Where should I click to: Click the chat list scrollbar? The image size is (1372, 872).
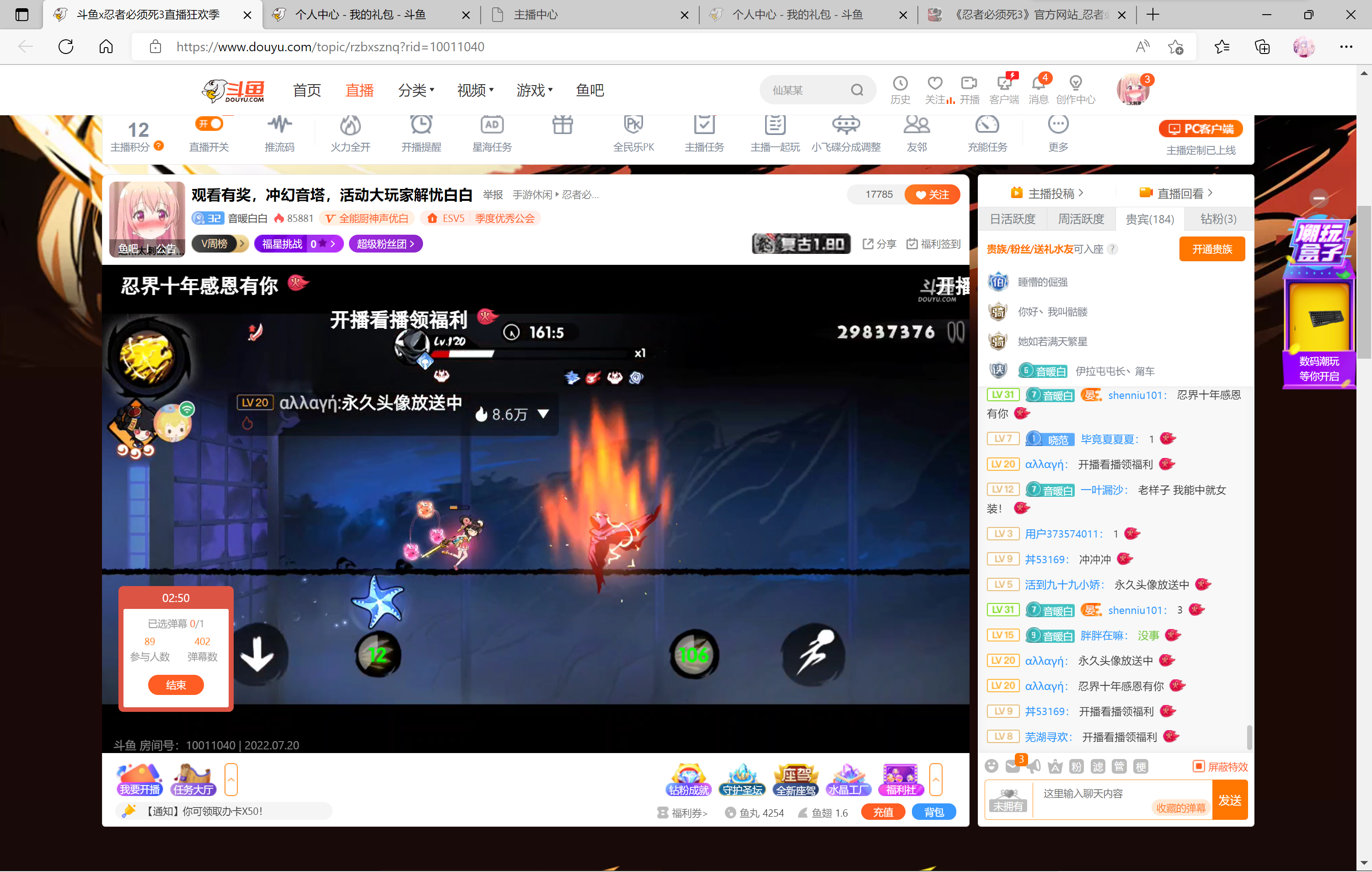pyautogui.click(x=1249, y=737)
